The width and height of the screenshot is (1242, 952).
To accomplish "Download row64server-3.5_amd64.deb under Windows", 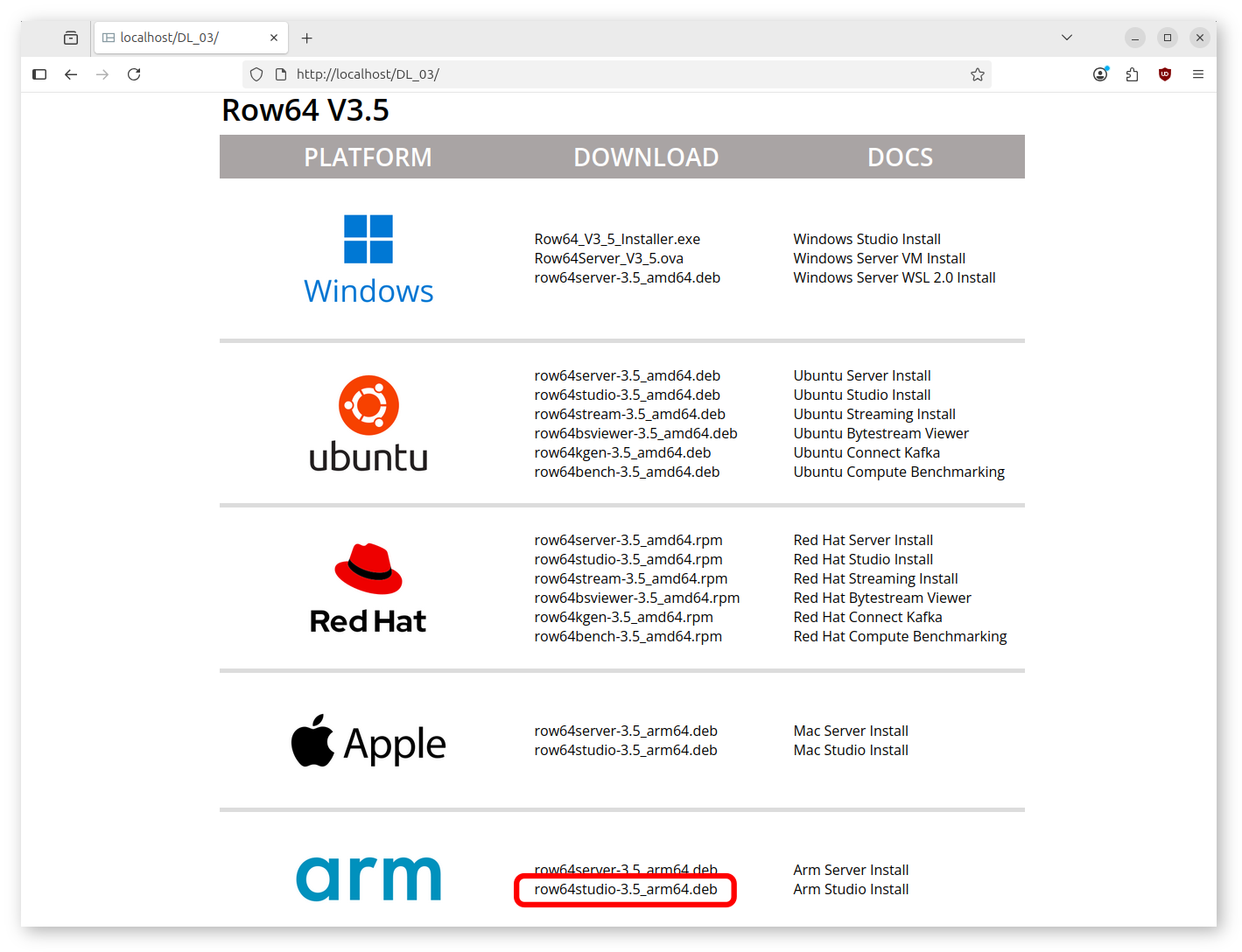I will coord(628,277).
